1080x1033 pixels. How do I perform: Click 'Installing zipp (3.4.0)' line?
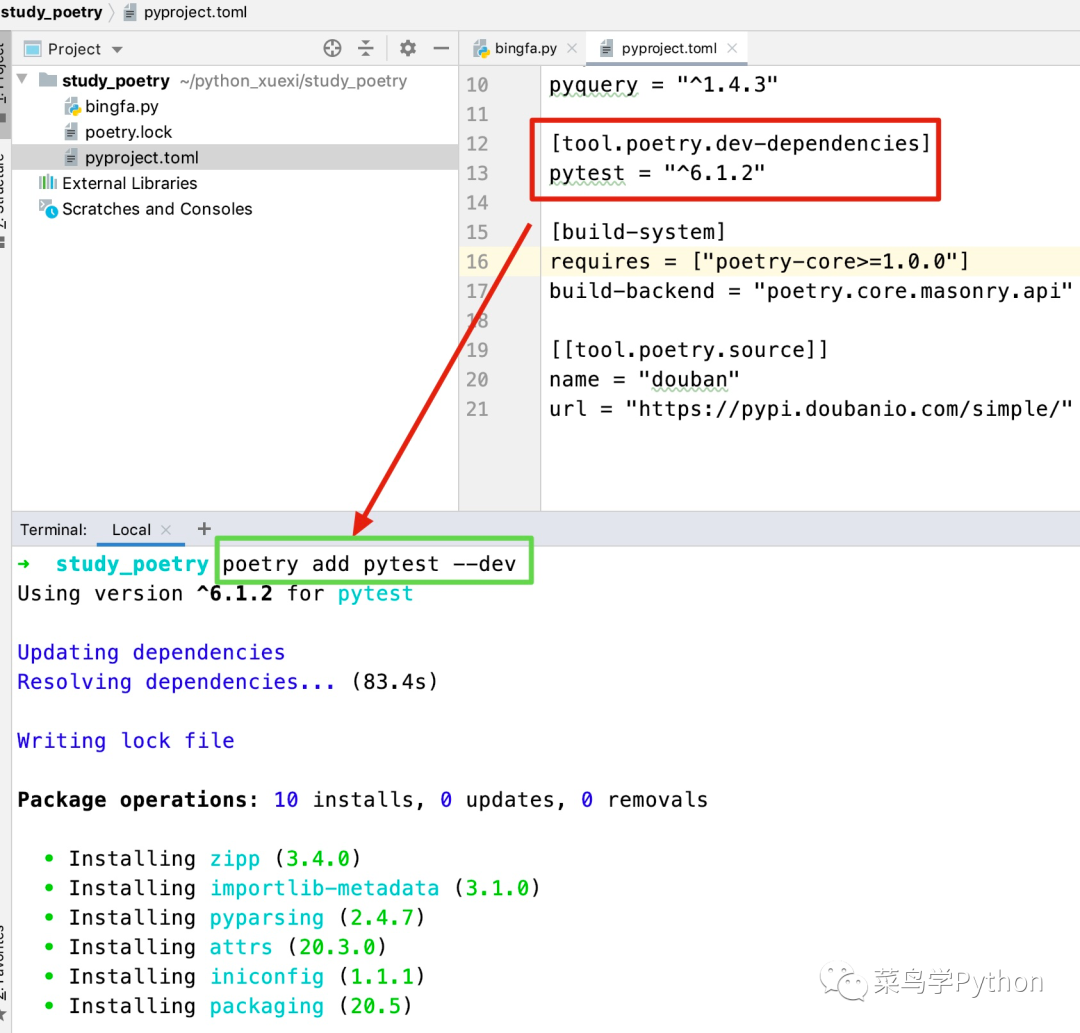(x=215, y=859)
